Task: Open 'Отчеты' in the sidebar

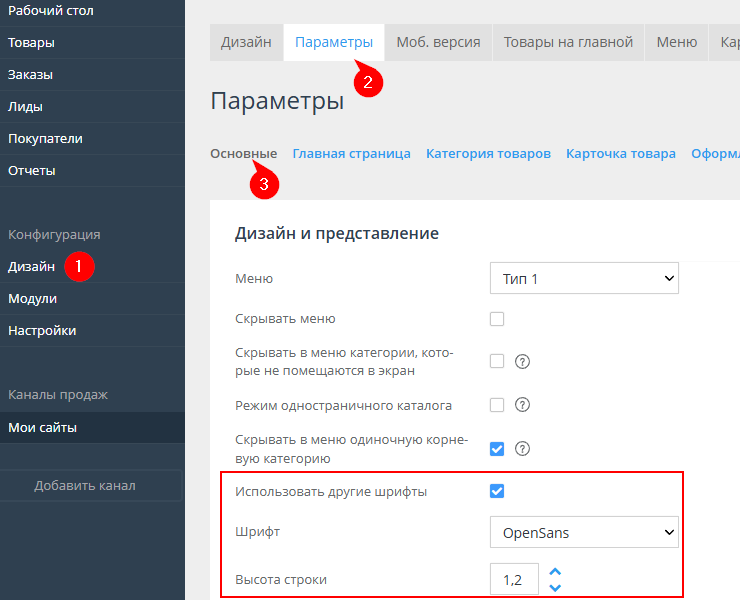Action: click(x=92, y=171)
